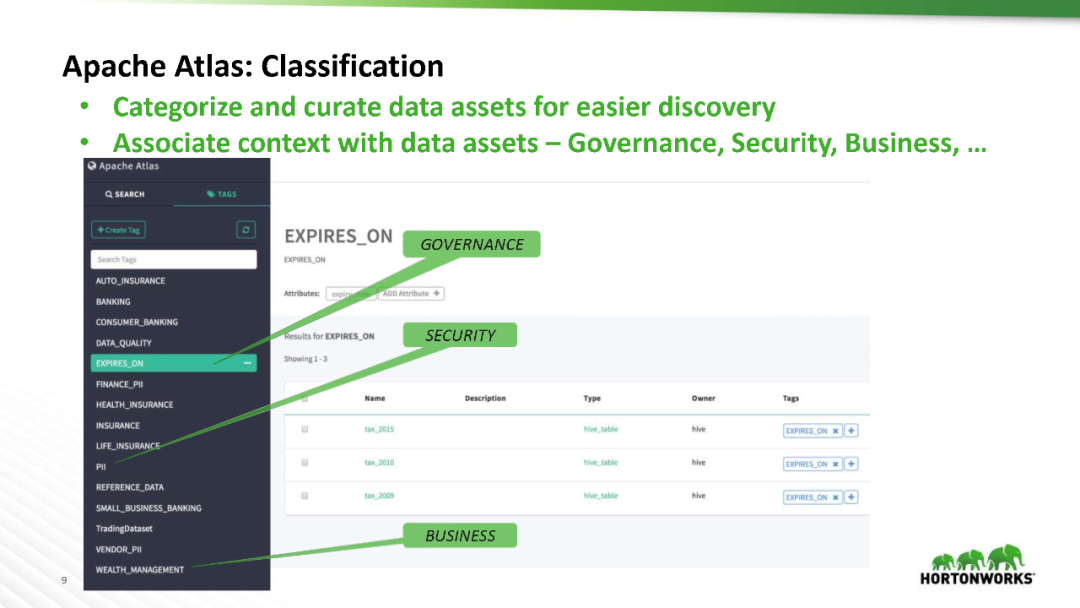Select the DATA_QUALITY tag

pos(123,343)
